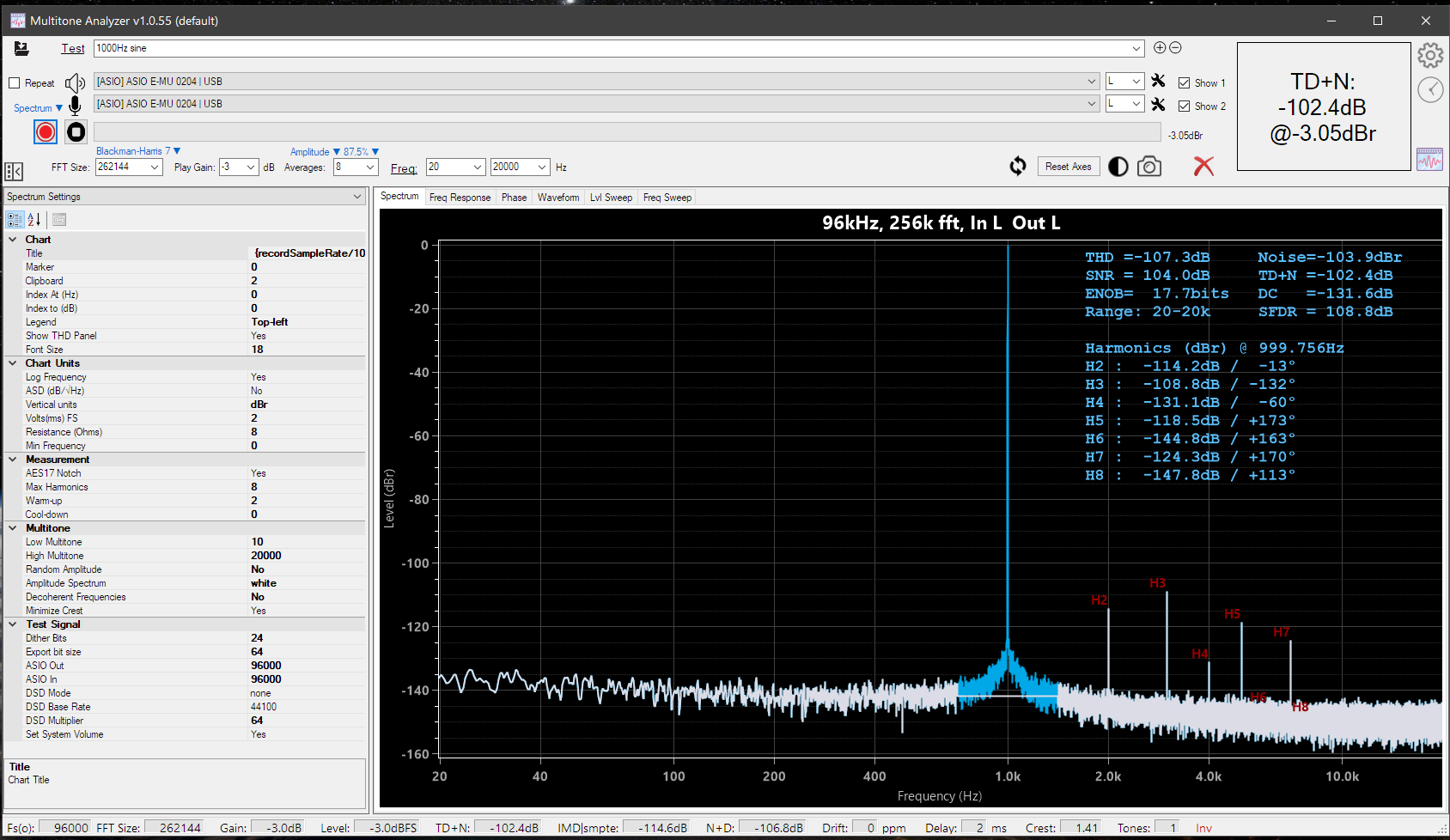
Task: Switch to the Waveform tab
Action: pyautogui.click(x=558, y=198)
